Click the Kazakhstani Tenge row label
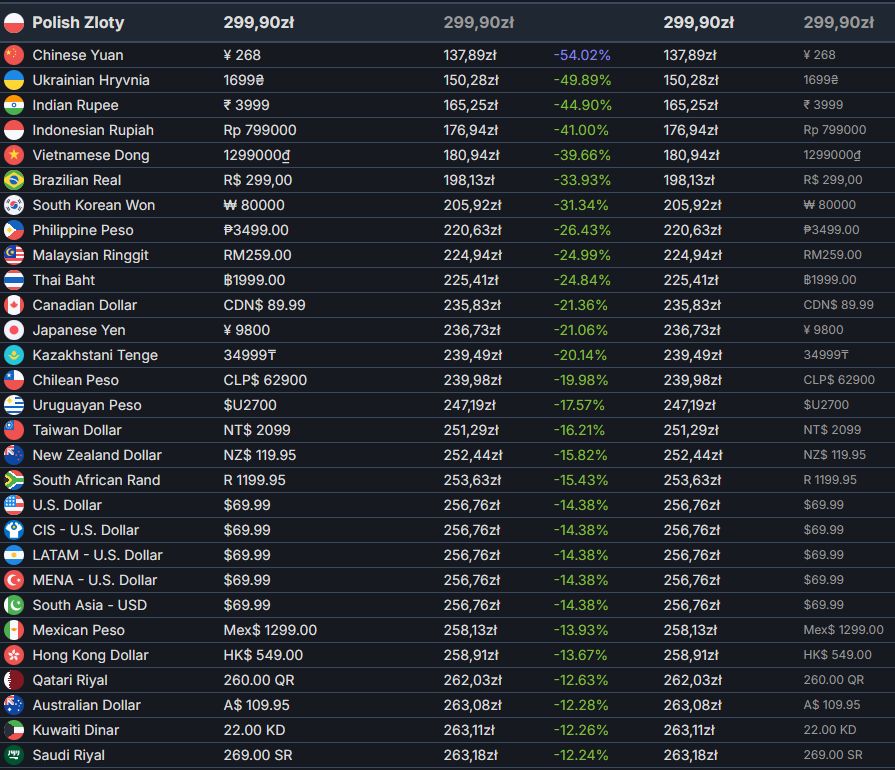The width and height of the screenshot is (895, 770). click(x=95, y=355)
